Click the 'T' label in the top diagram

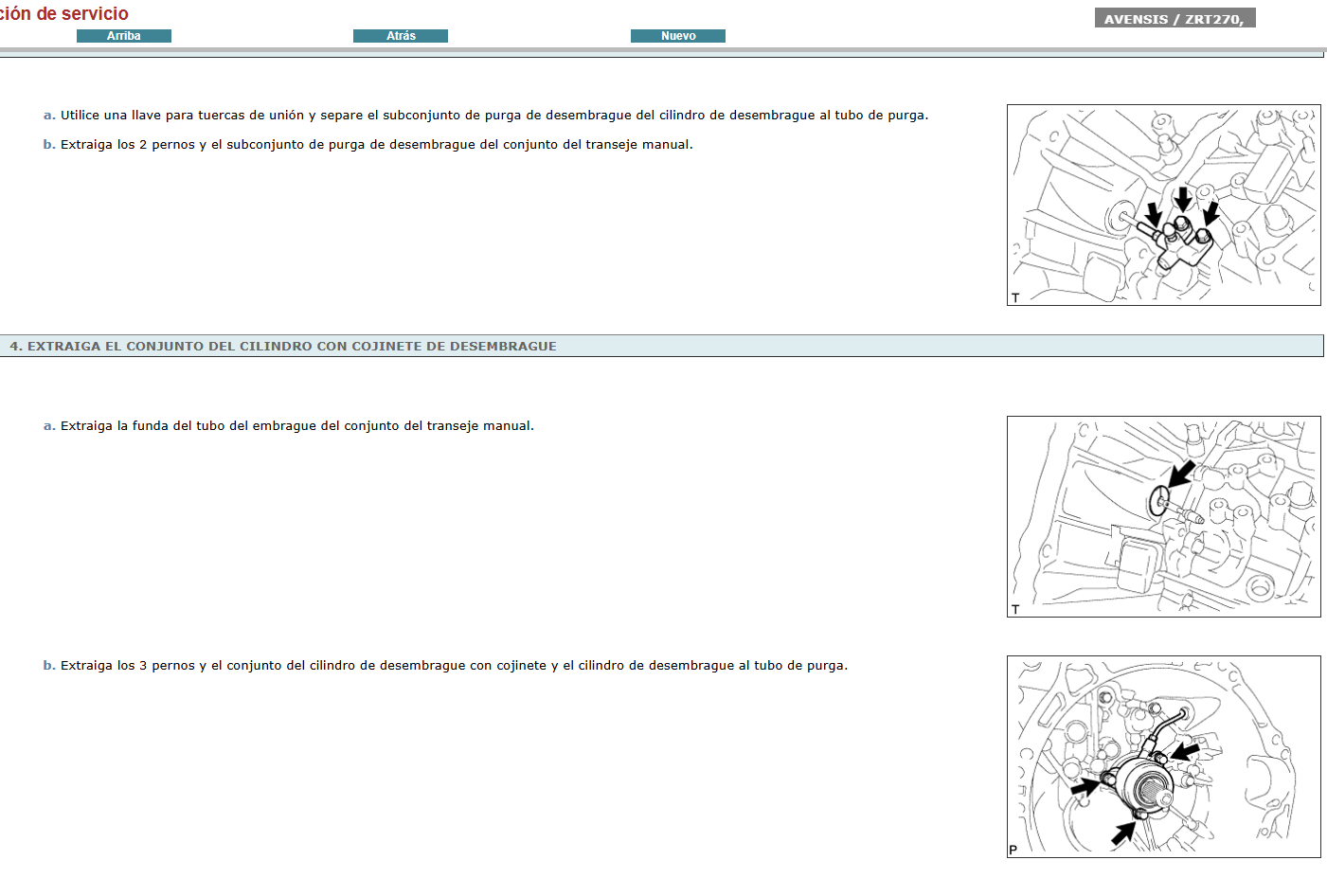(x=1015, y=297)
